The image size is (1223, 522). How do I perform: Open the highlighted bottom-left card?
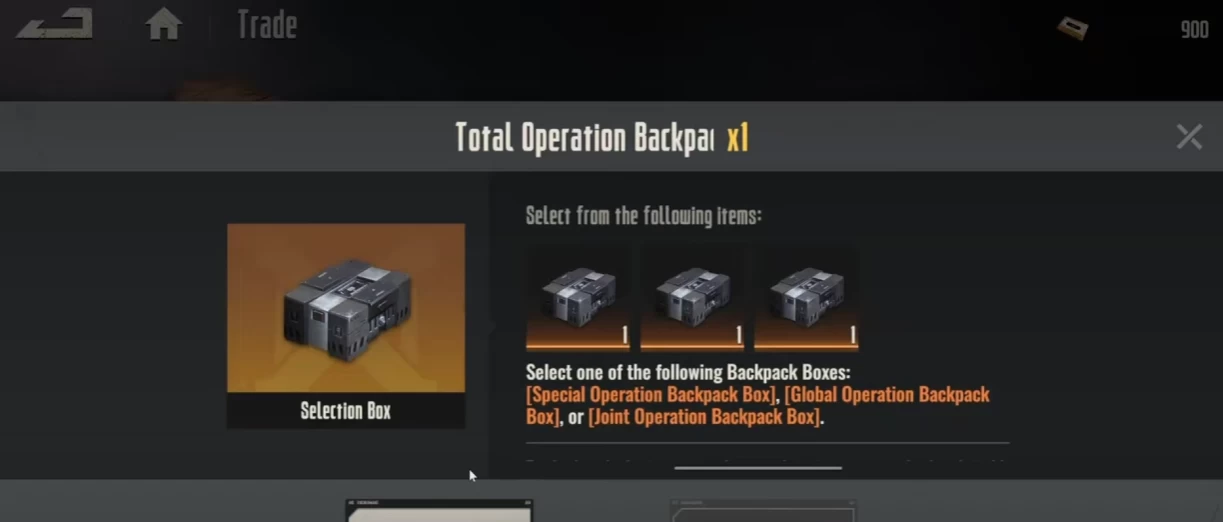(x=439, y=510)
